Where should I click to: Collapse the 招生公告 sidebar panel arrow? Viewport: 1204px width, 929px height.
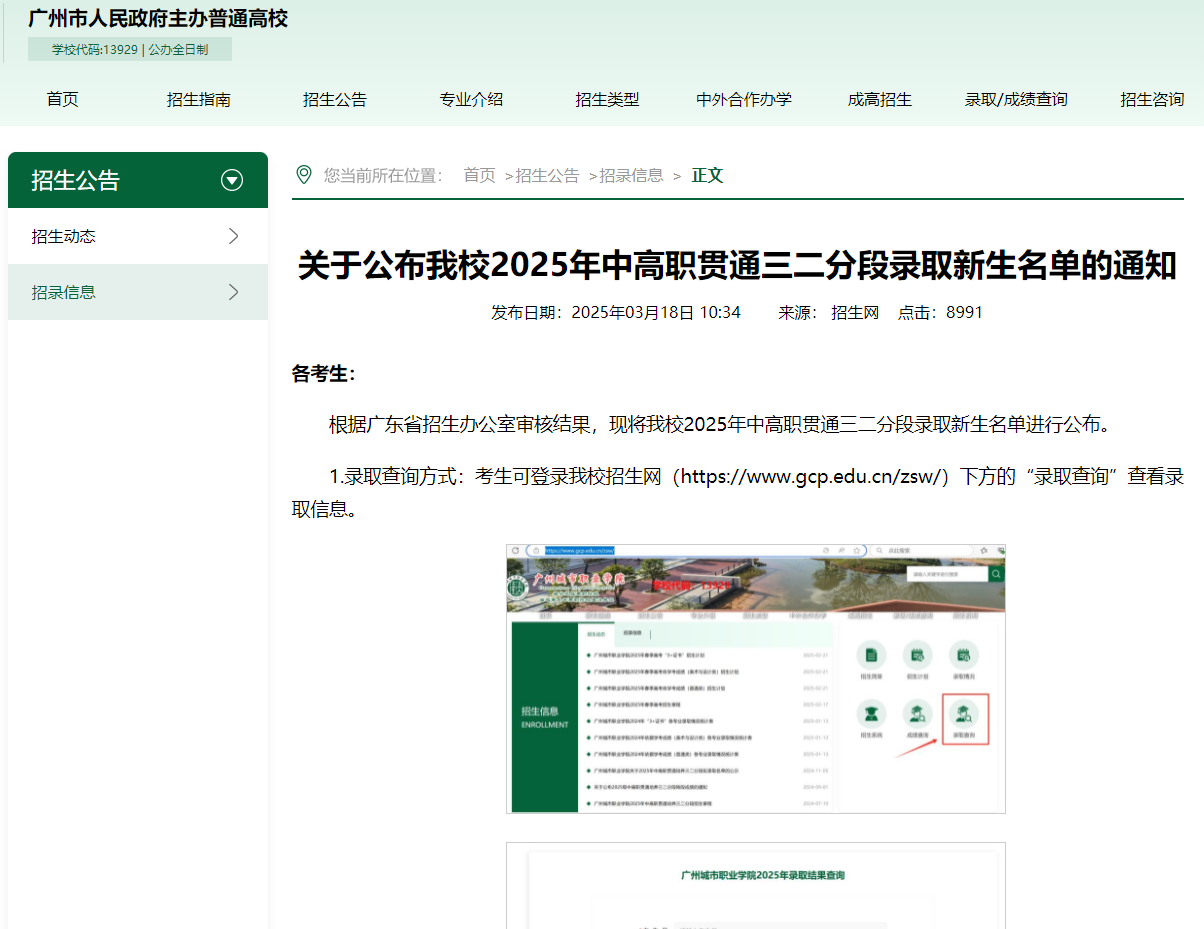pyautogui.click(x=232, y=180)
